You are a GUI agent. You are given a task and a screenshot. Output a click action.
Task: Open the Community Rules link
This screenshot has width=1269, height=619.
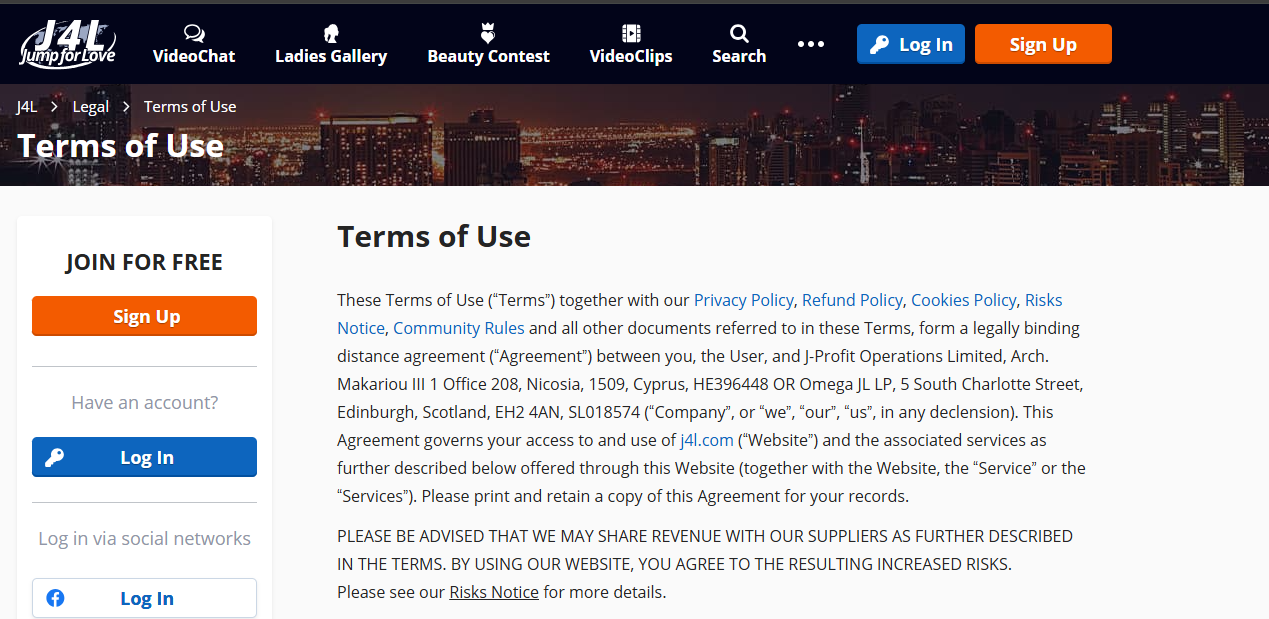[459, 328]
